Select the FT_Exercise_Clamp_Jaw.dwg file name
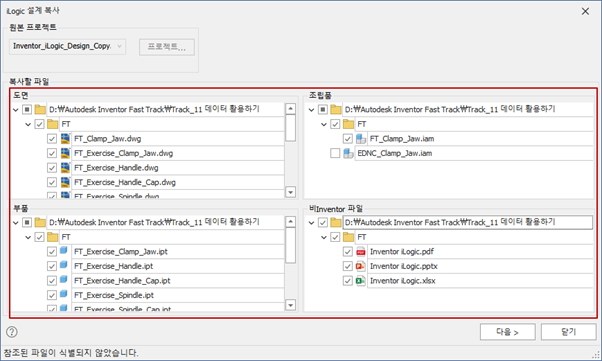This screenshot has height=361, width=602. (x=124, y=153)
